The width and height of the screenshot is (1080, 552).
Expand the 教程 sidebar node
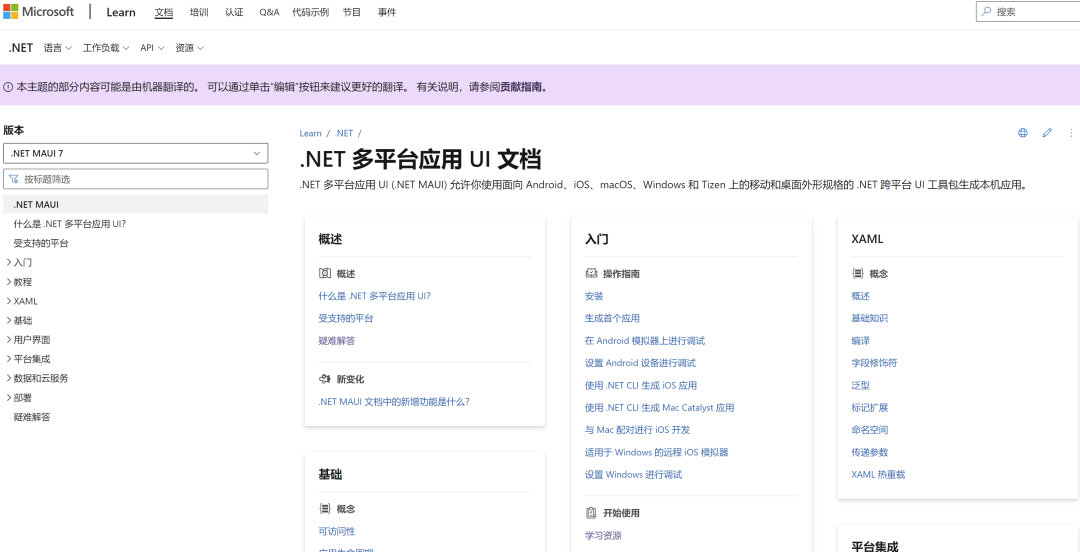pos(19,282)
